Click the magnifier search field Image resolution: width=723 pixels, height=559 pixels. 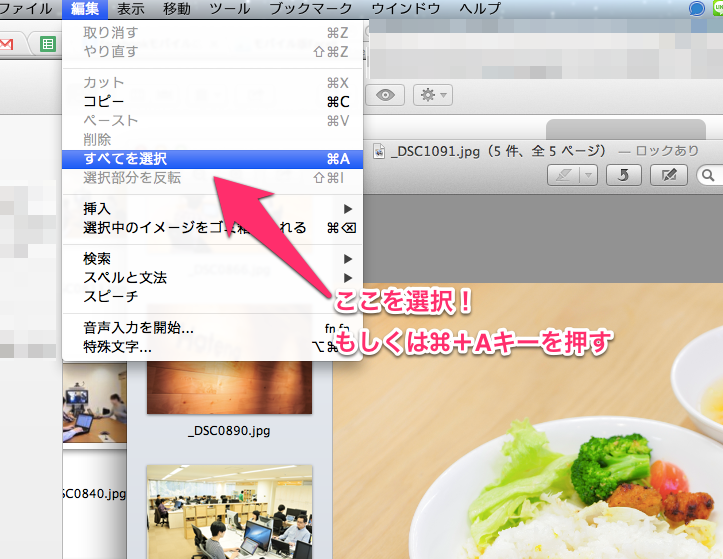pyautogui.click(x=710, y=175)
